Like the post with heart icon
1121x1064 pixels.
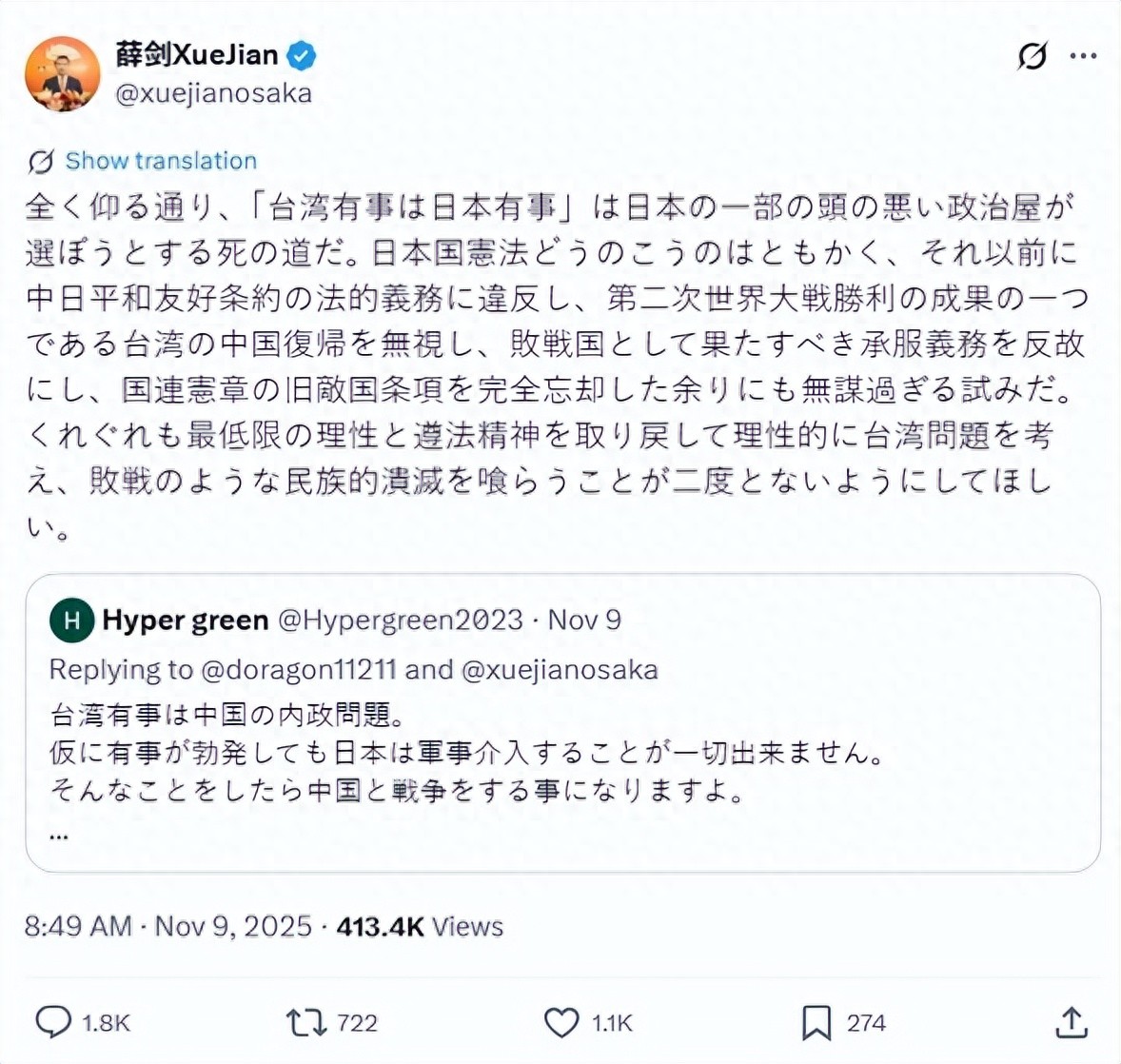(561, 1022)
